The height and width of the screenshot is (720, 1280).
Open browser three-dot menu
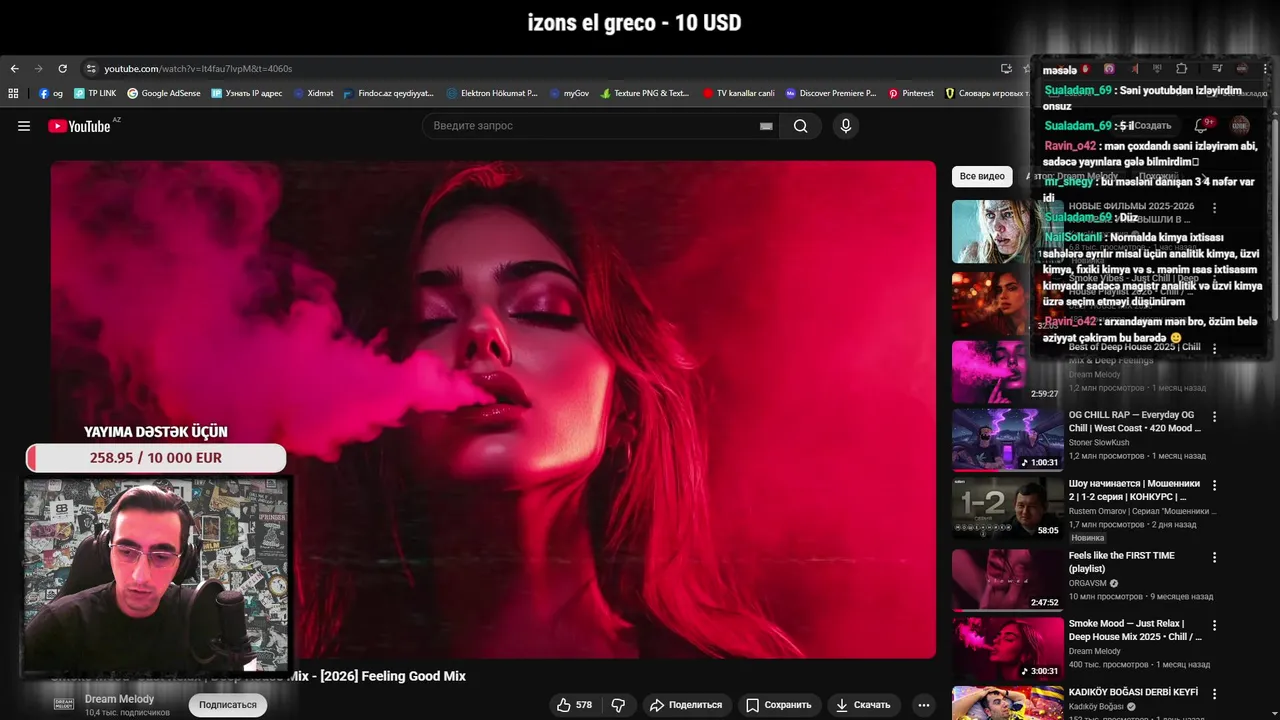click(1265, 69)
